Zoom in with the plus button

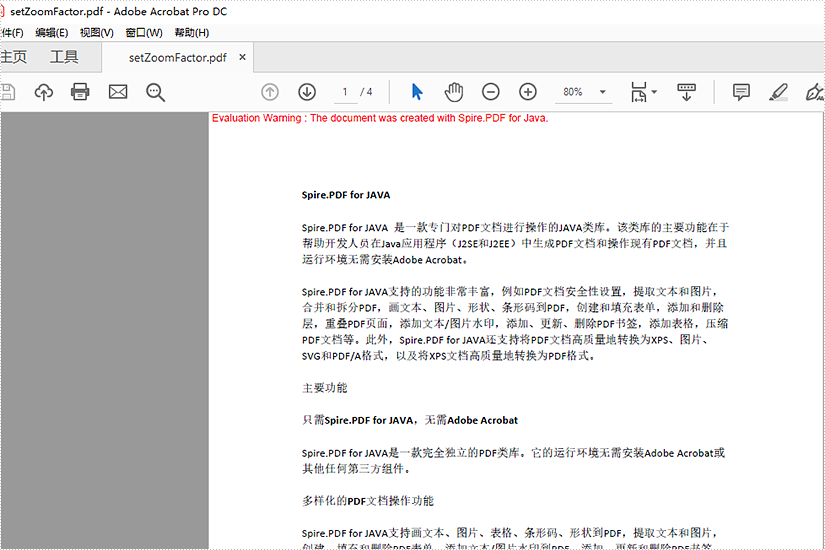(528, 92)
